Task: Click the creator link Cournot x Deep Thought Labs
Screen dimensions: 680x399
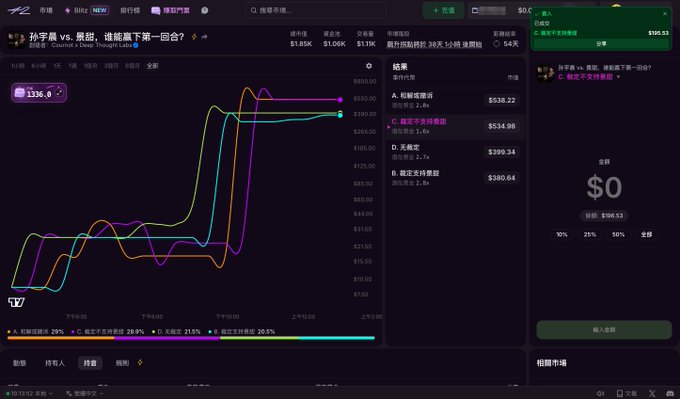Action: click(x=92, y=45)
